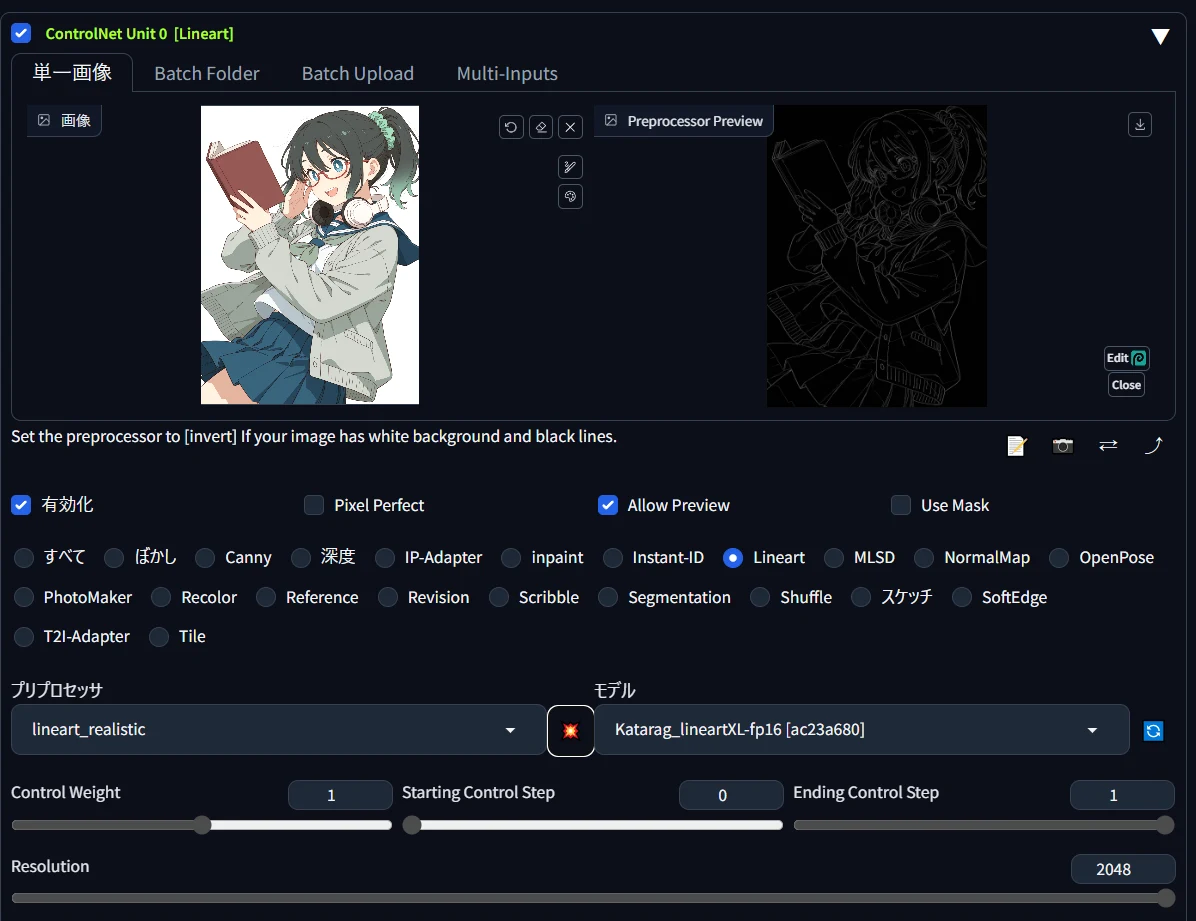Toggle the ControlNet Unit 0 header checkbox
1196x921 pixels.
point(21,34)
